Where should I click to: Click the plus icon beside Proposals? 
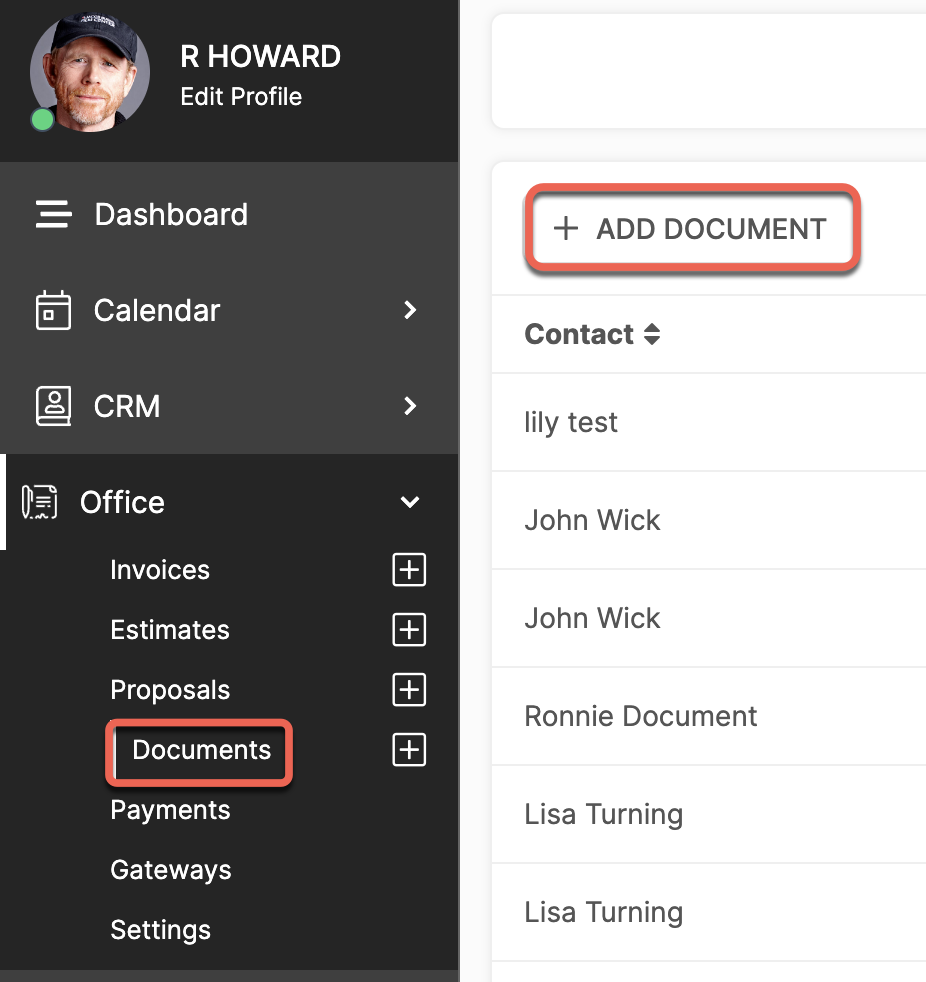pos(409,690)
